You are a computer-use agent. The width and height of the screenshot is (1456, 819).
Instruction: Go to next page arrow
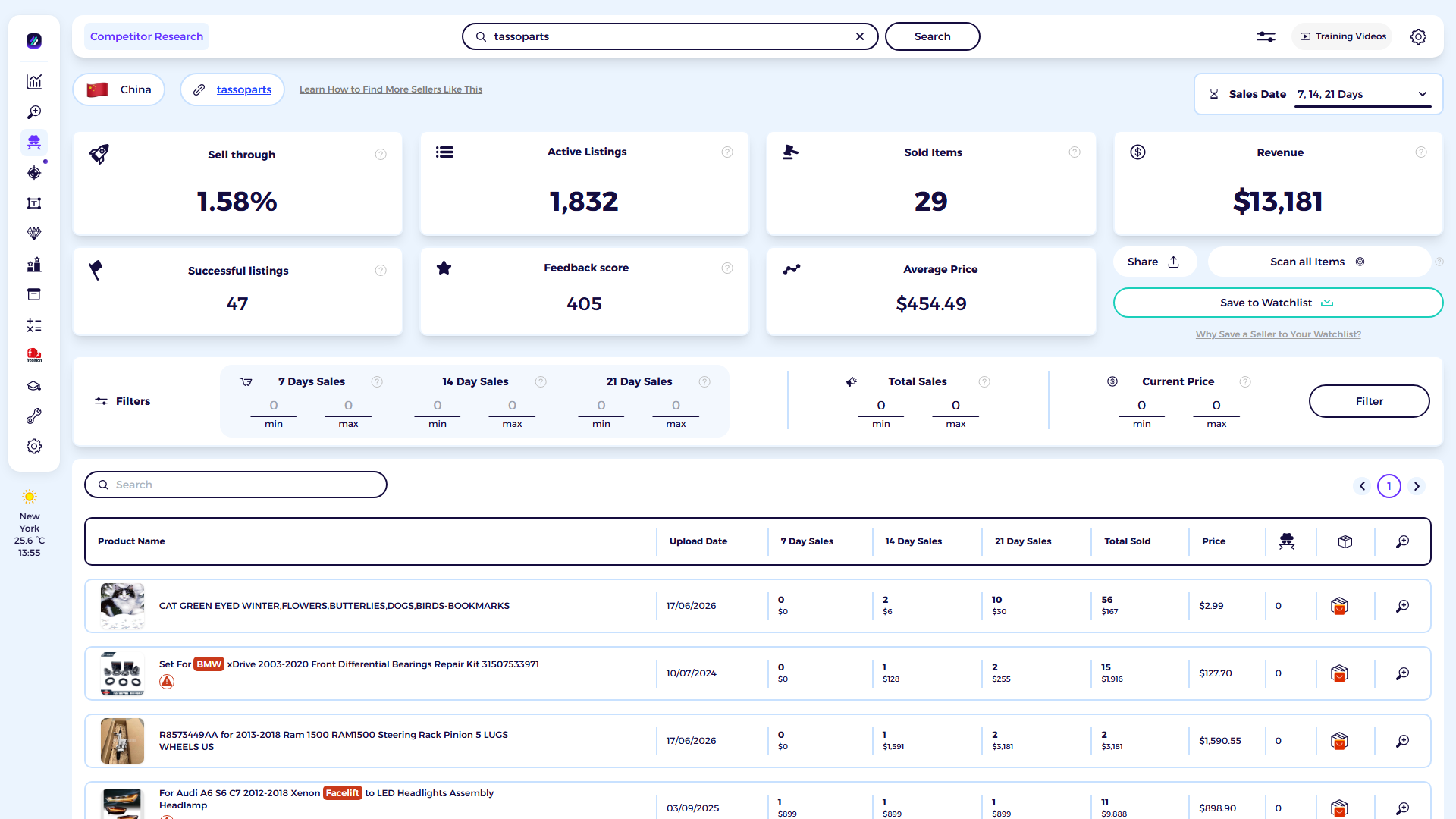tap(1417, 486)
